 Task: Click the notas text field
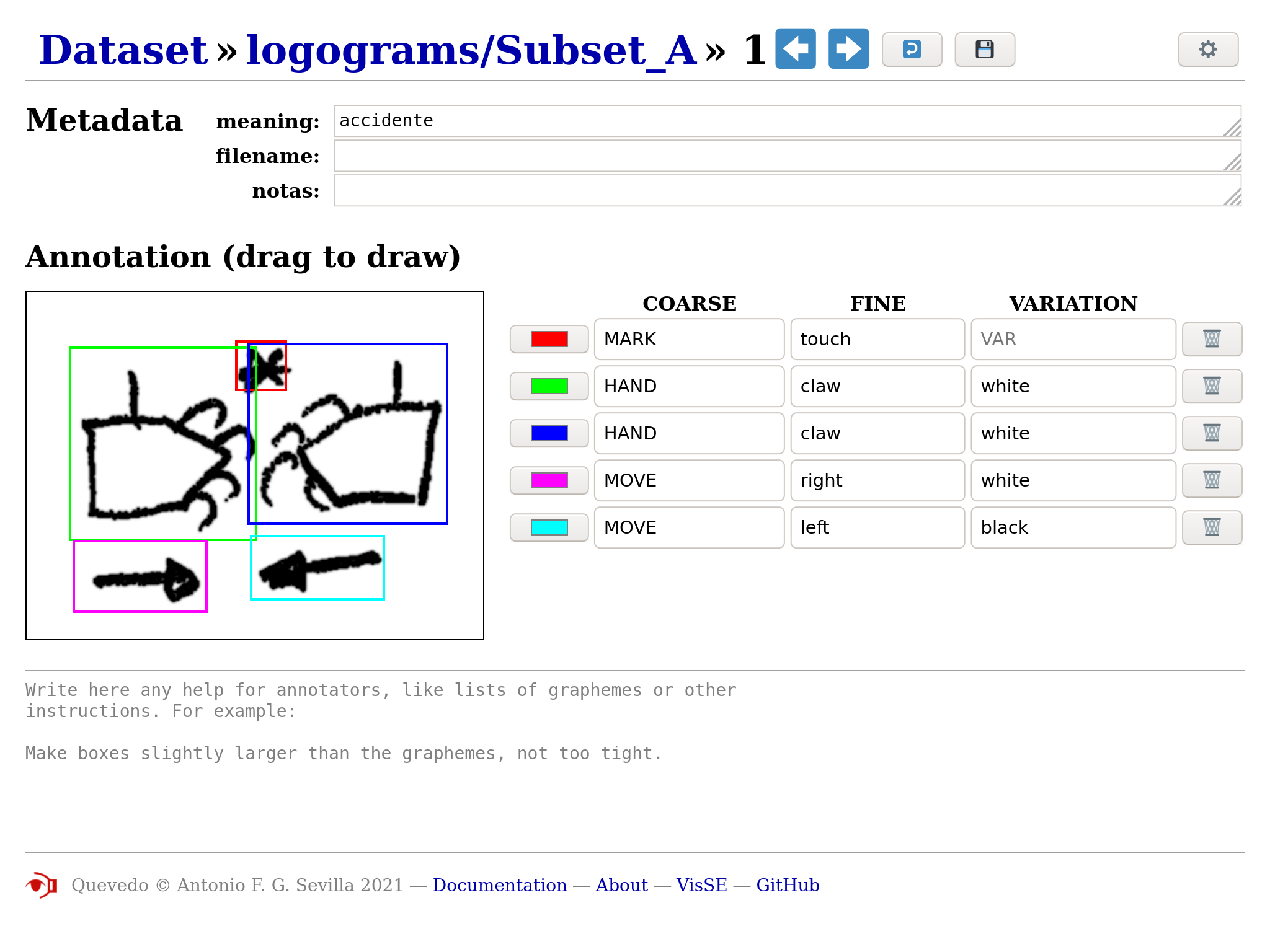tap(786, 190)
